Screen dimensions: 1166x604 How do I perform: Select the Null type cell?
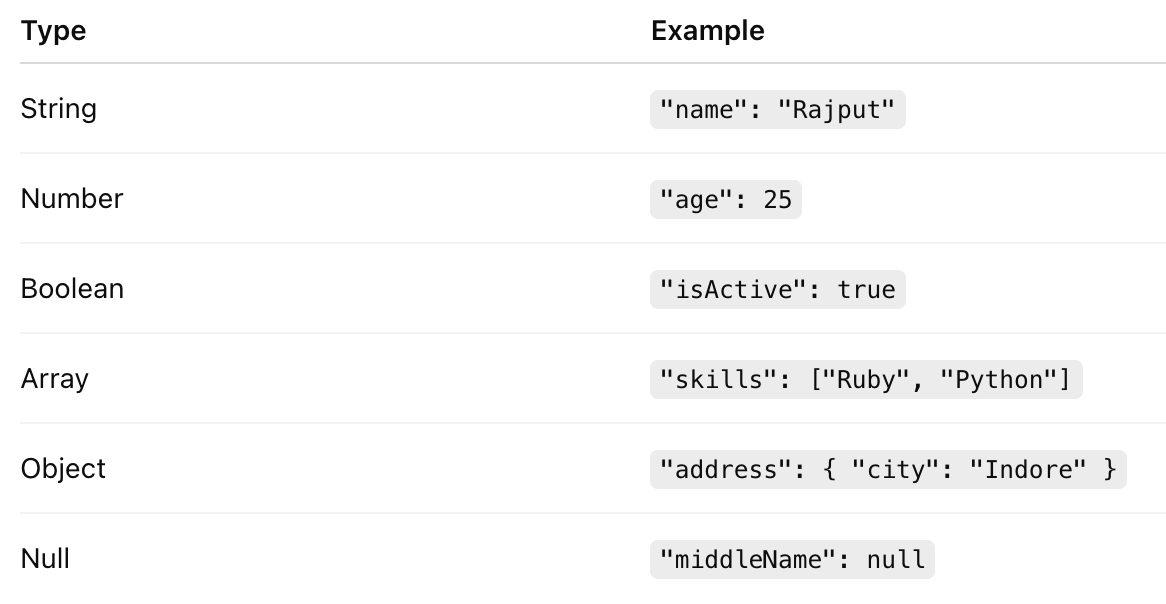point(45,559)
